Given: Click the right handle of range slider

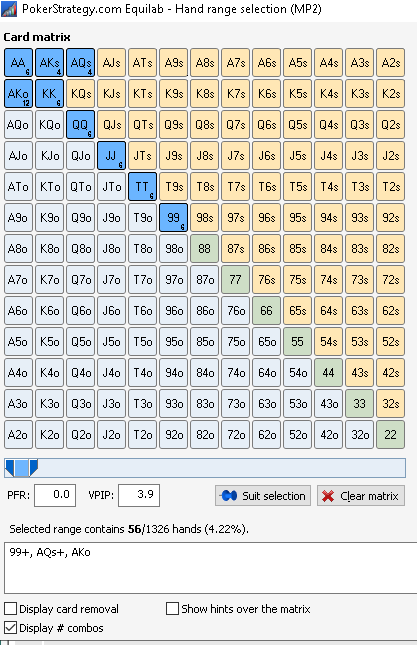Looking at the screenshot, I should click(x=34, y=468).
